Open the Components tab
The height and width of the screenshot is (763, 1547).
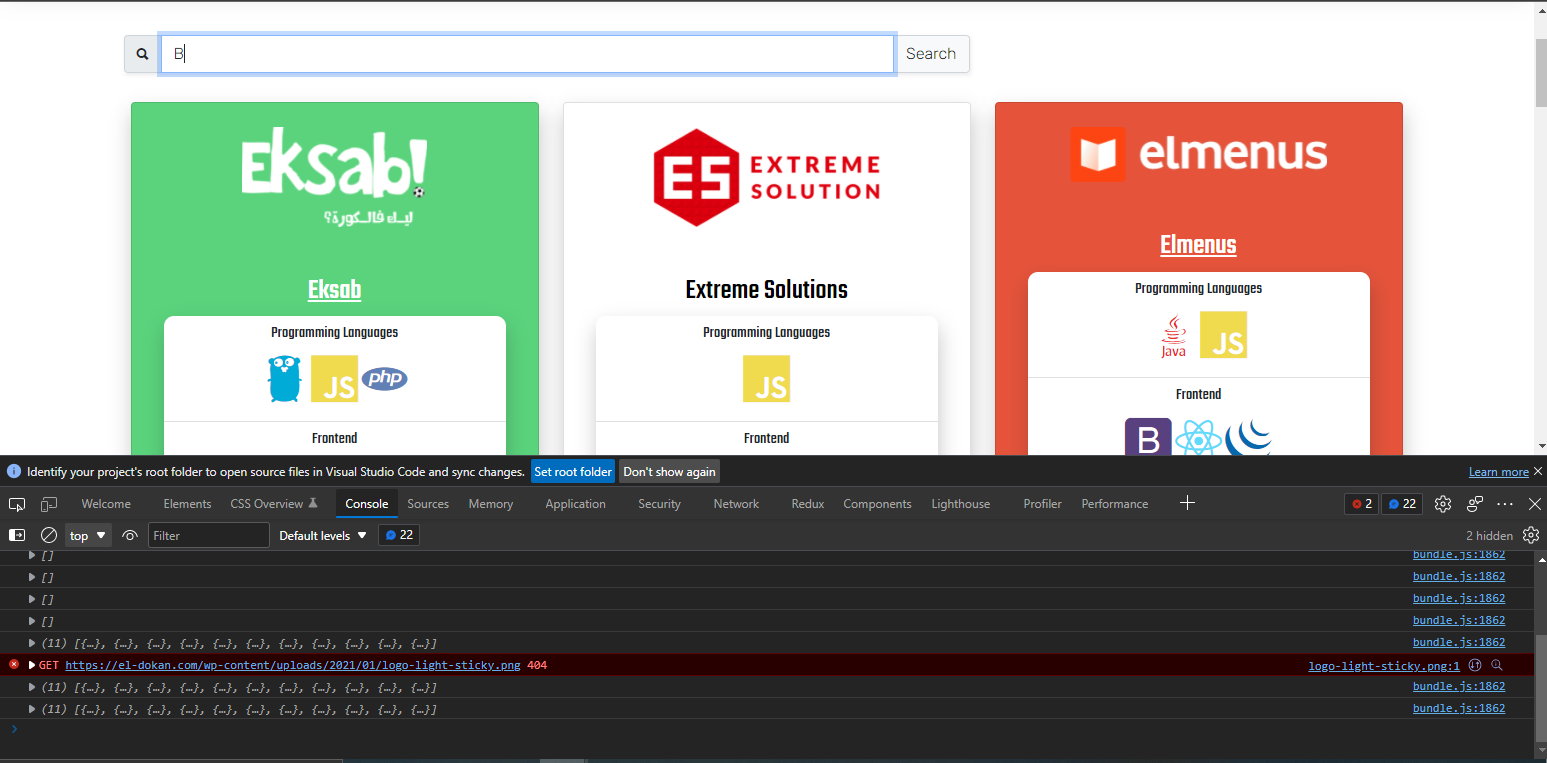[877, 504]
